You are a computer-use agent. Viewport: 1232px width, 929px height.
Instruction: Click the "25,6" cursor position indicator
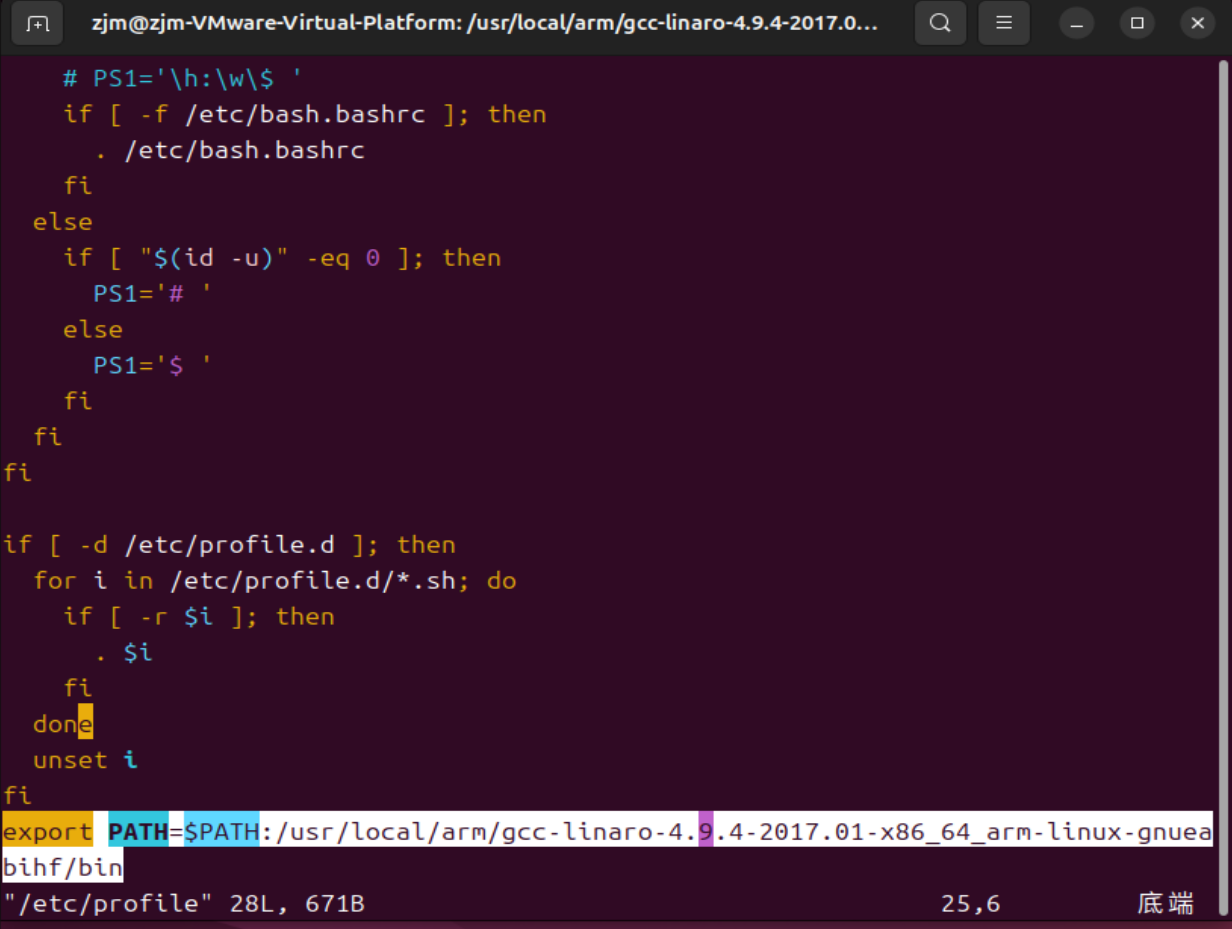969,902
